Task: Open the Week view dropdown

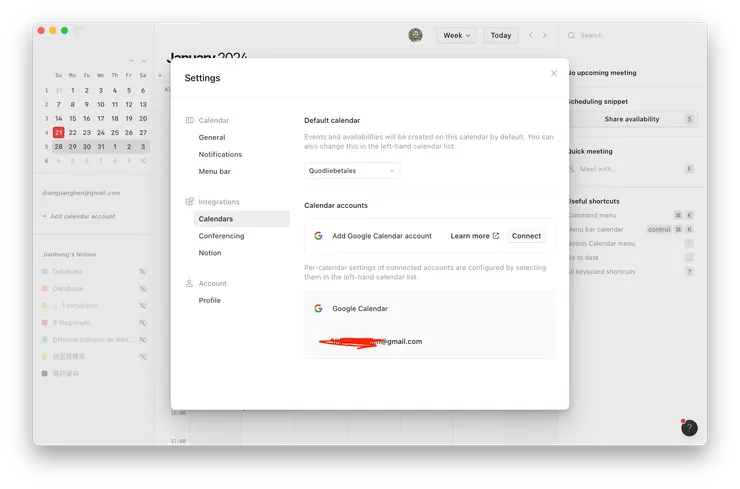Action: (x=456, y=35)
